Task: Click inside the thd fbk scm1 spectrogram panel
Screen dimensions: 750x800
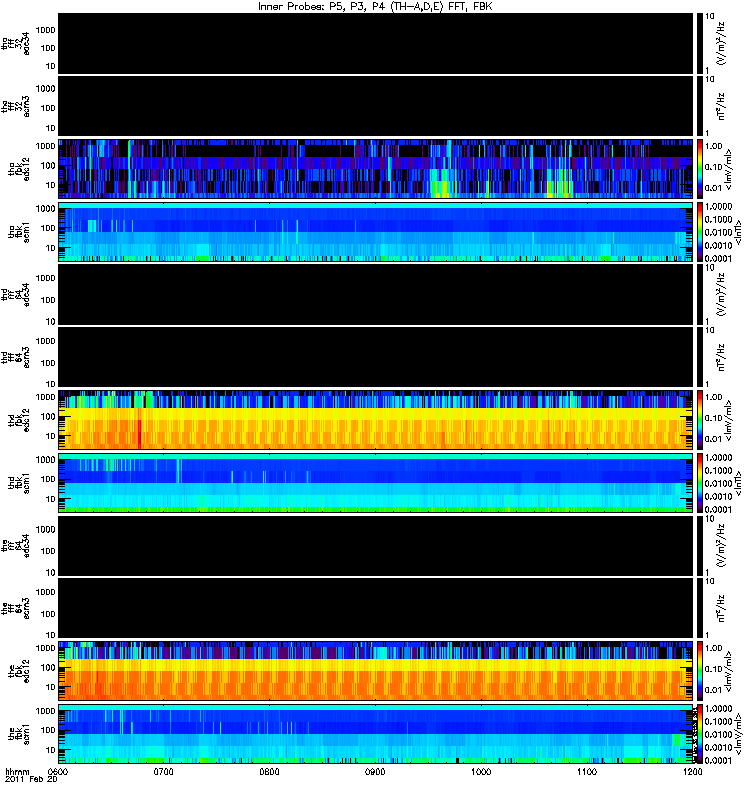Action: (375, 483)
